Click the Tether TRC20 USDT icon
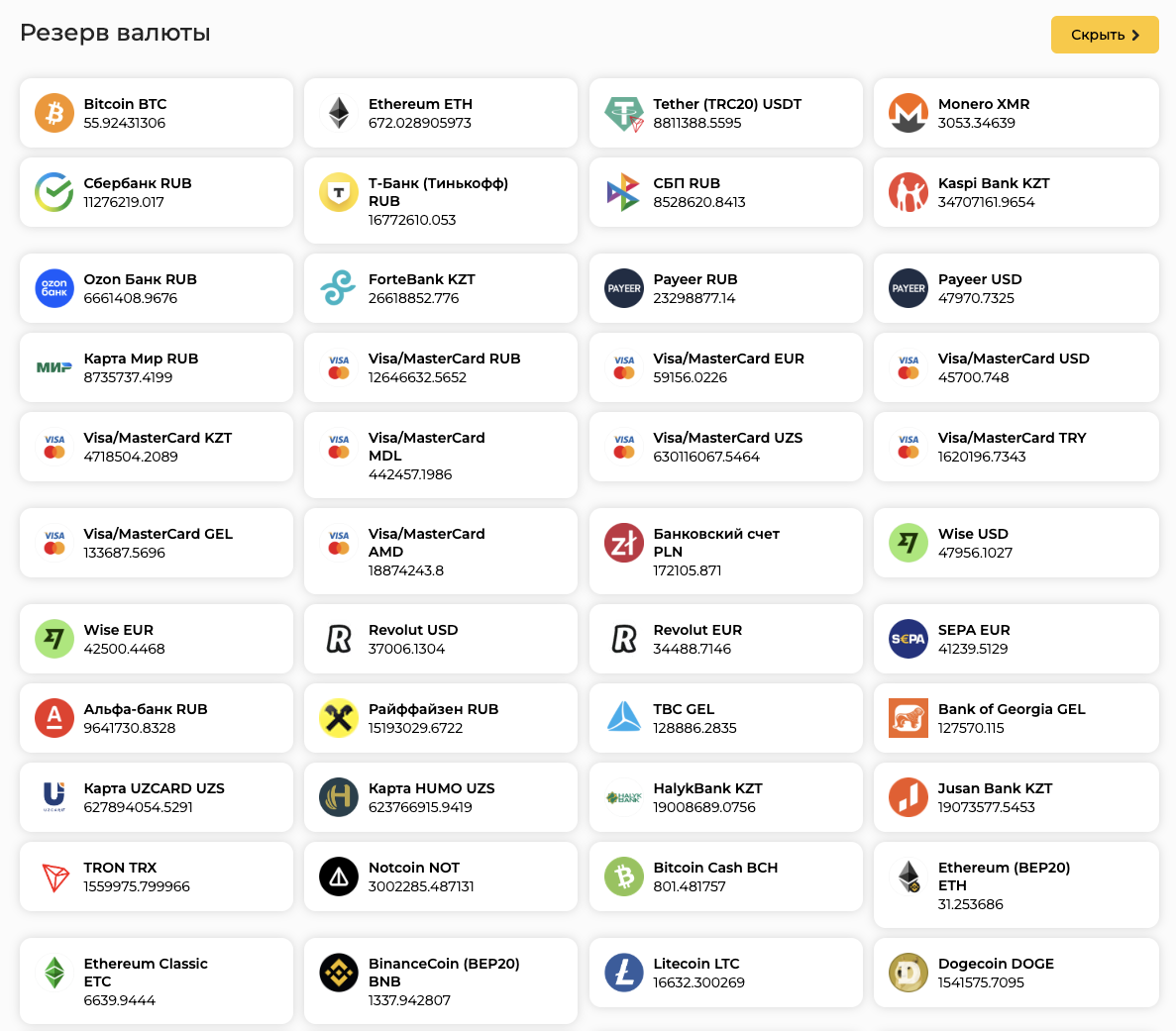Image resolution: width=1176 pixels, height=1031 pixels. [x=624, y=113]
